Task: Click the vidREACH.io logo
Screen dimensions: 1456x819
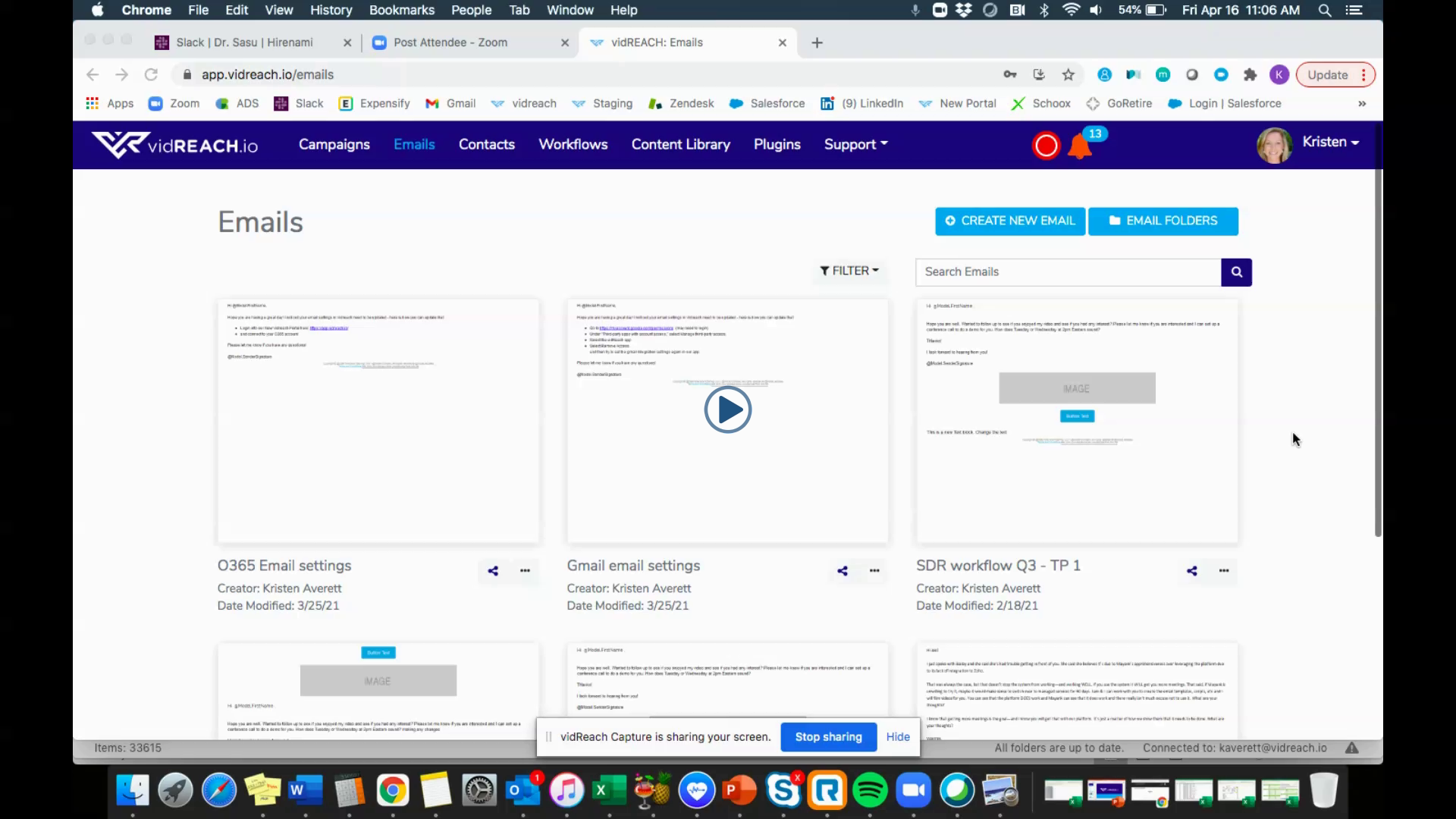Action: pyautogui.click(x=174, y=145)
